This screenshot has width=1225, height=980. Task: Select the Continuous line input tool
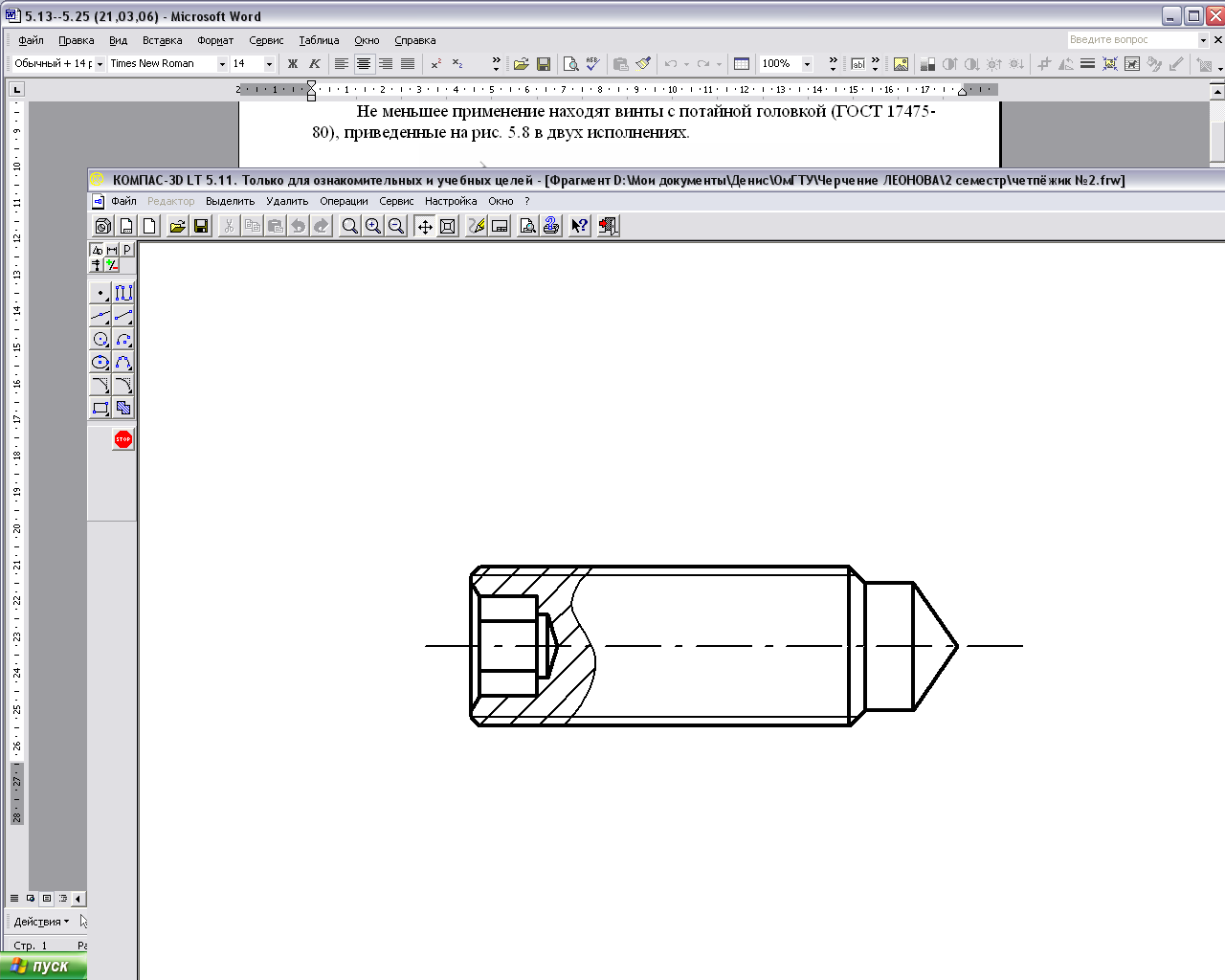click(123, 293)
